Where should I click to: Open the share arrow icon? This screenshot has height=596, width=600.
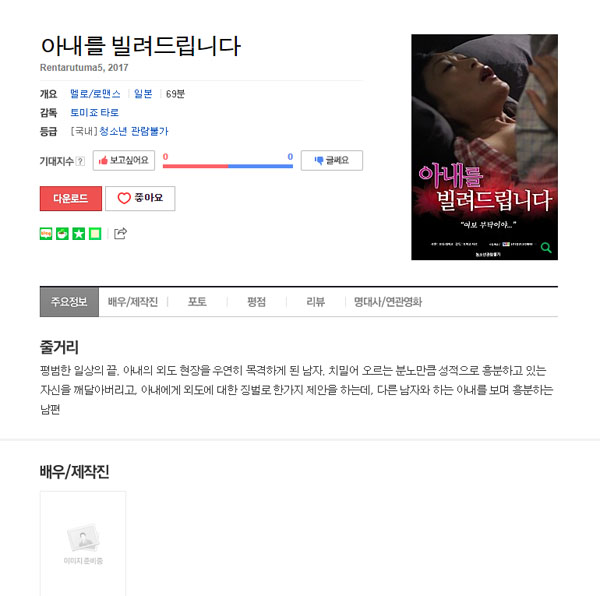[121, 233]
